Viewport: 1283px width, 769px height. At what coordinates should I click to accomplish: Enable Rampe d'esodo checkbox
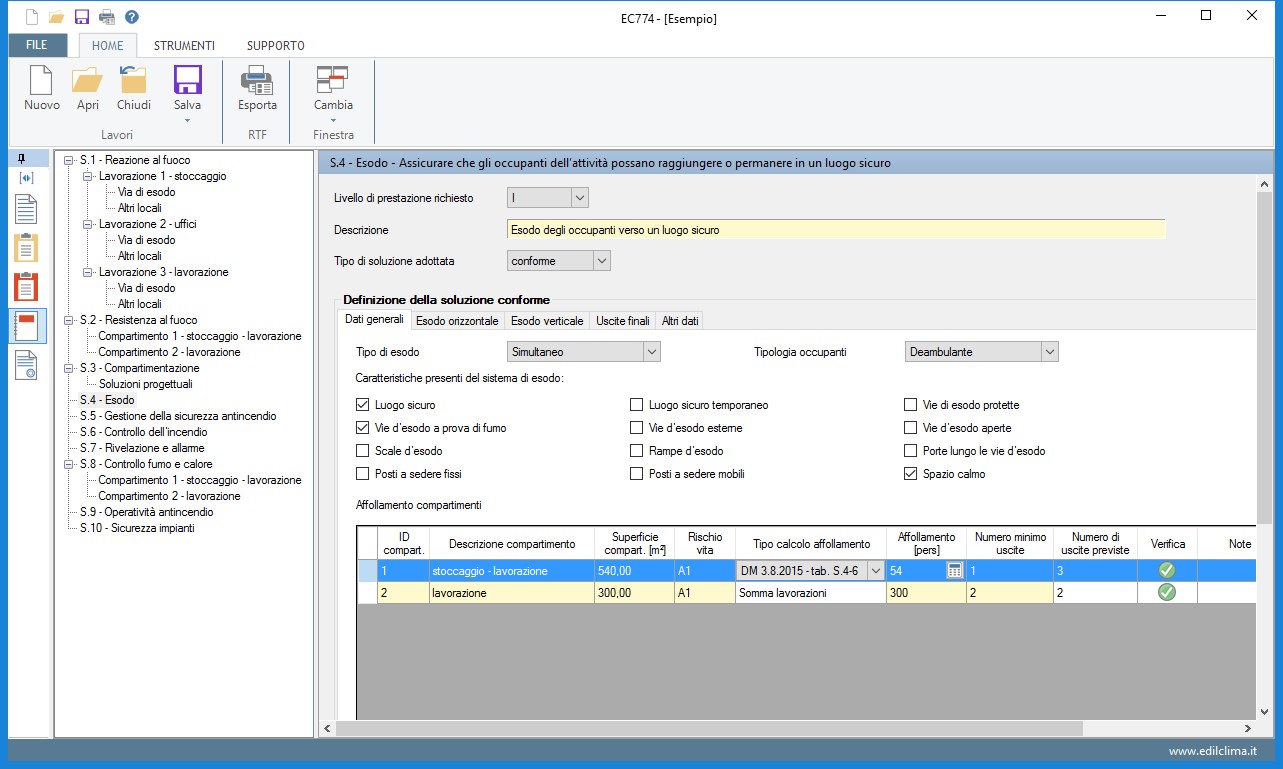[636, 451]
